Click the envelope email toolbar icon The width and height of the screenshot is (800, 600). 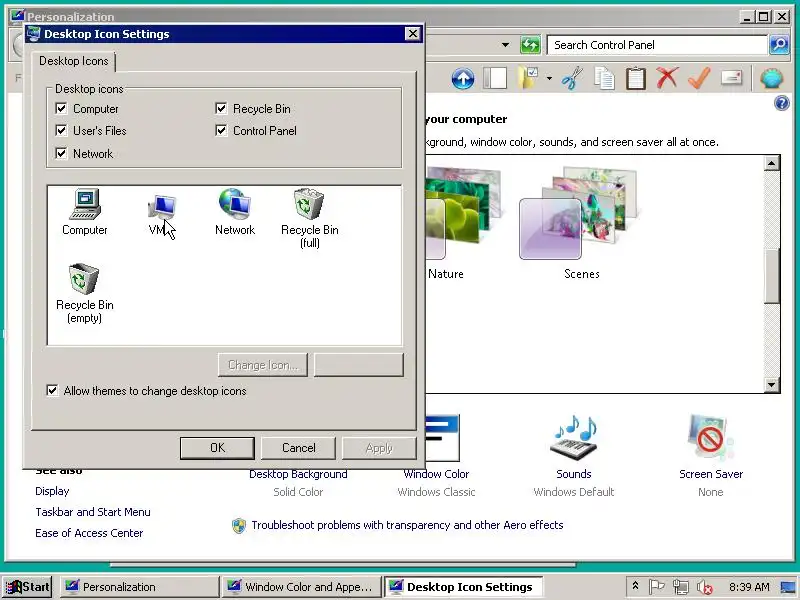[731, 78]
